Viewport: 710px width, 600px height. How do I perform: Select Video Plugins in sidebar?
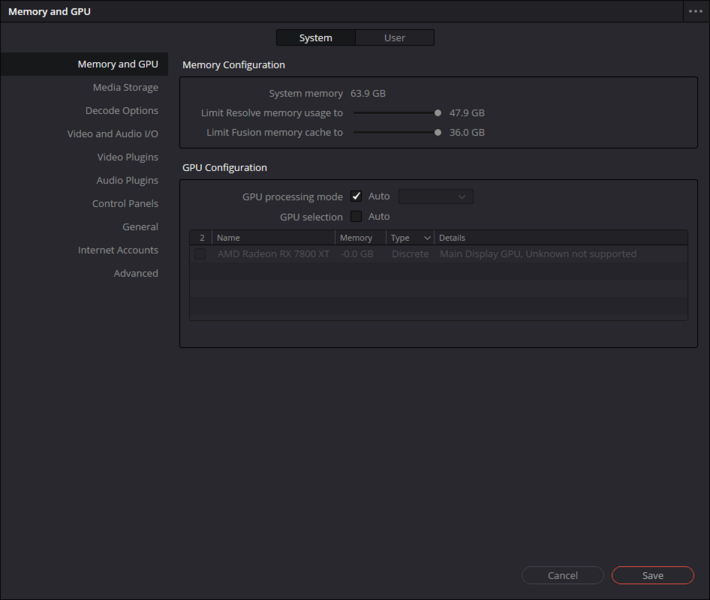[127, 157]
